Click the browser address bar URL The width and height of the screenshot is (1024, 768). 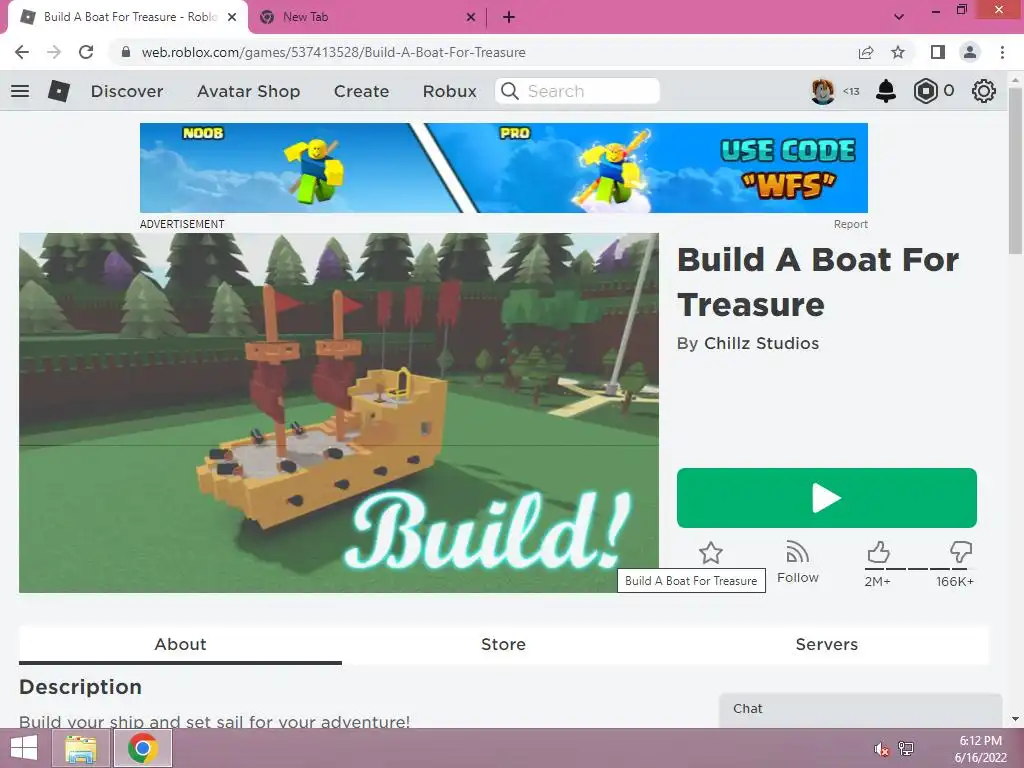pos(333,52)
